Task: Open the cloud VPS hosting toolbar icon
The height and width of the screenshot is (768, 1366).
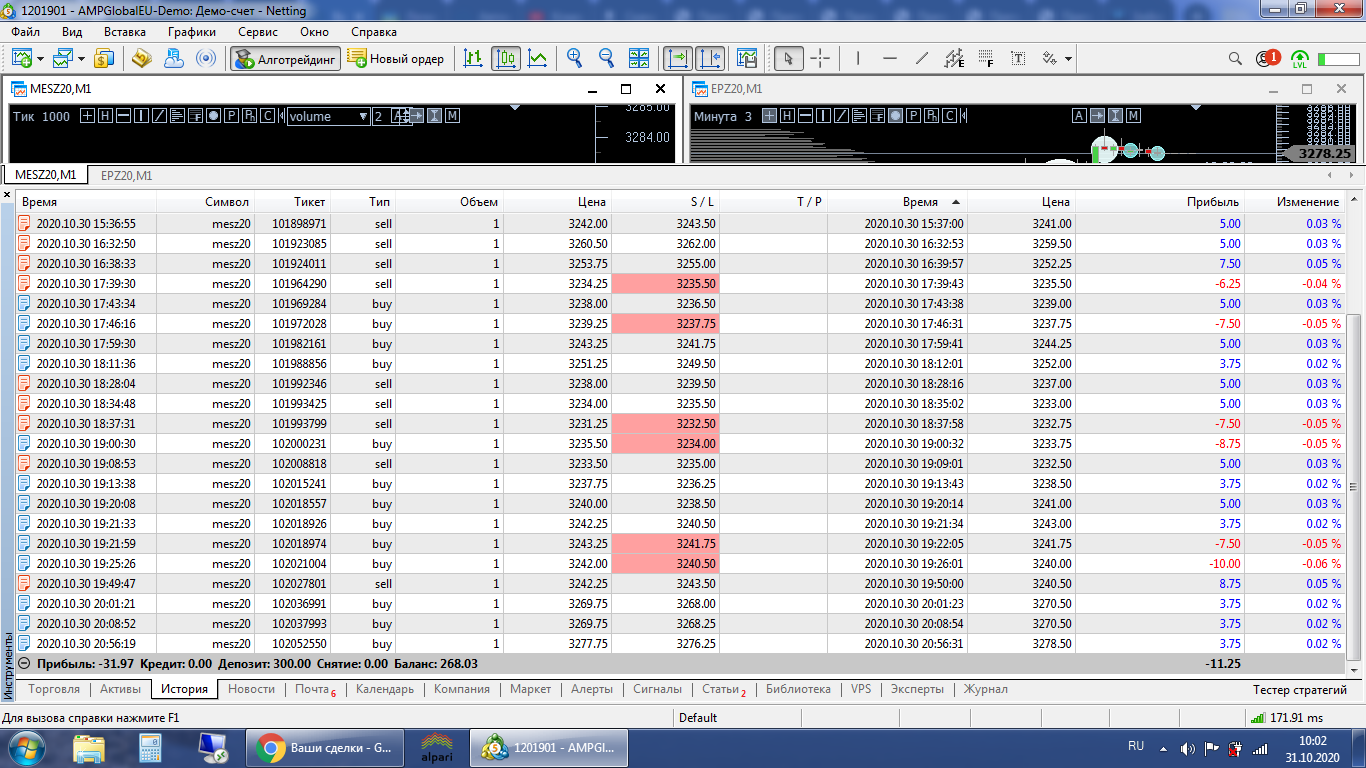Action: click(174, 58)
